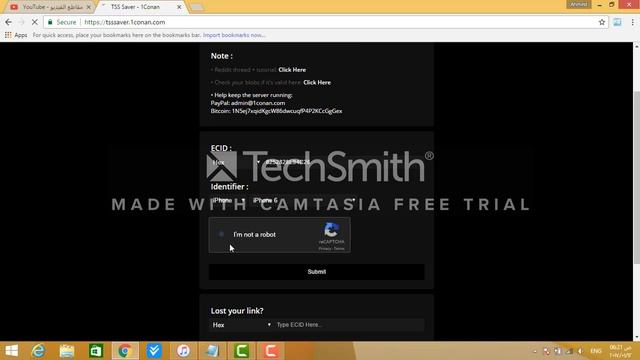This screenshot has width=640, height=360.
Task: Open the notebook app icon in taskbar
Action: tap(212, 351)
